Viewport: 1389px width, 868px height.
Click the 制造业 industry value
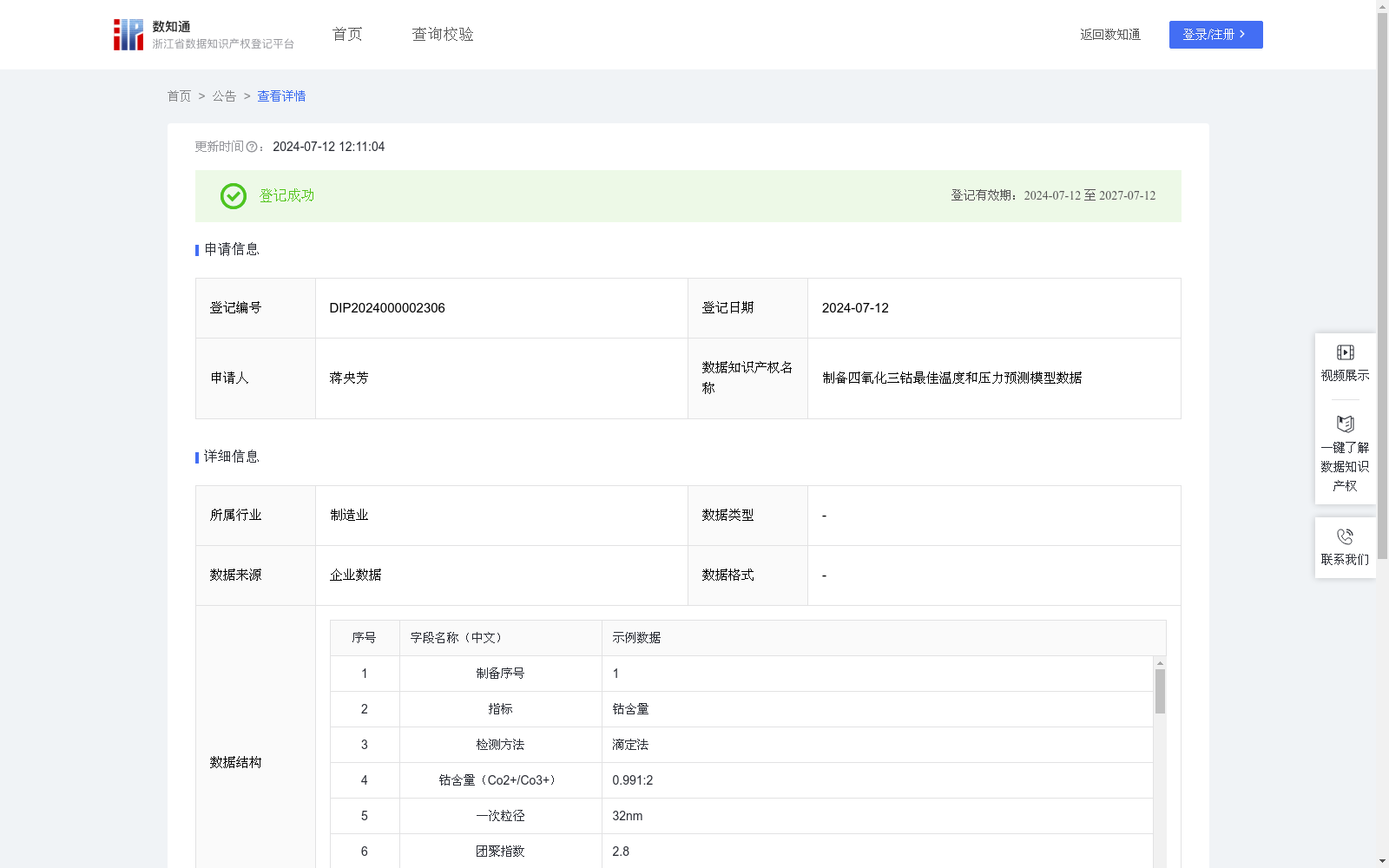click(x=349, y=516)
